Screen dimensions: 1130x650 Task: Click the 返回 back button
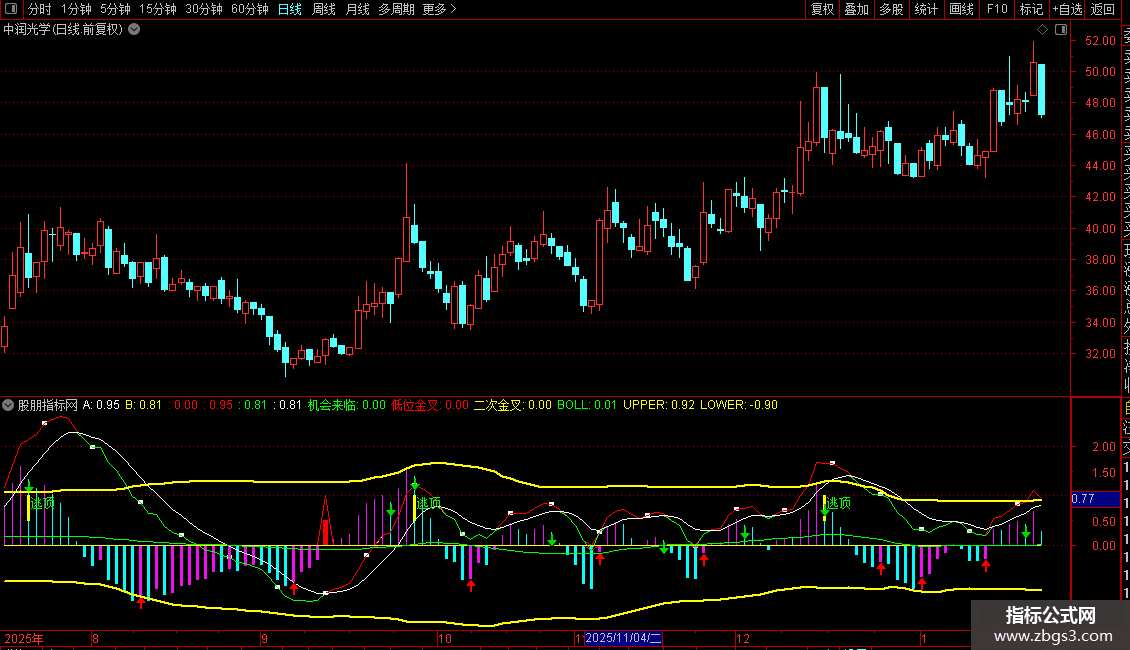[x=1103, y=9]
